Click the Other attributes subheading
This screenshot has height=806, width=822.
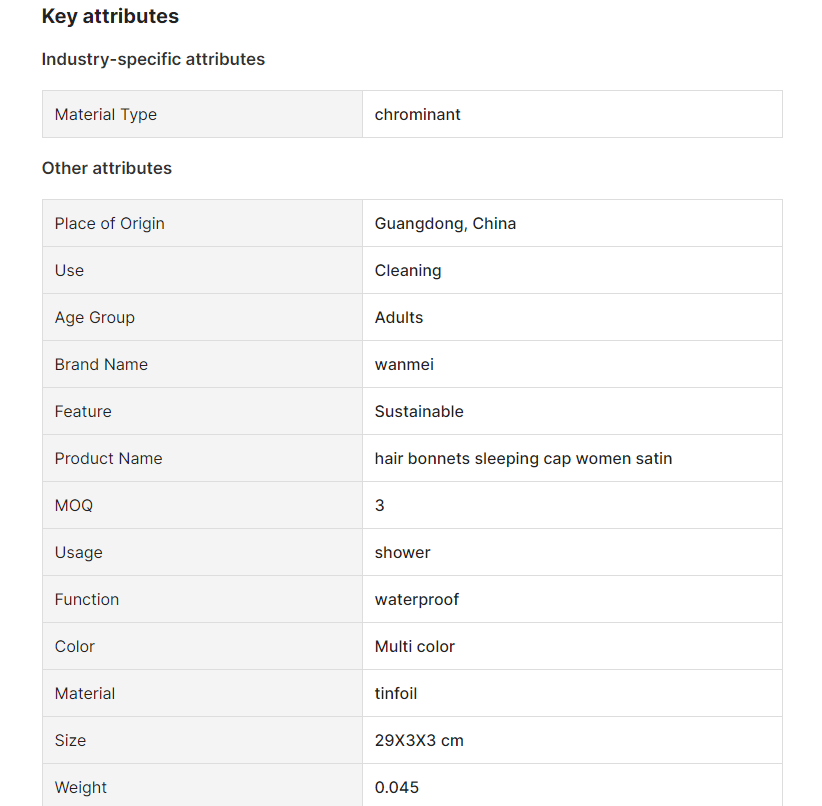pyautogui.click(x=107, y=168)
